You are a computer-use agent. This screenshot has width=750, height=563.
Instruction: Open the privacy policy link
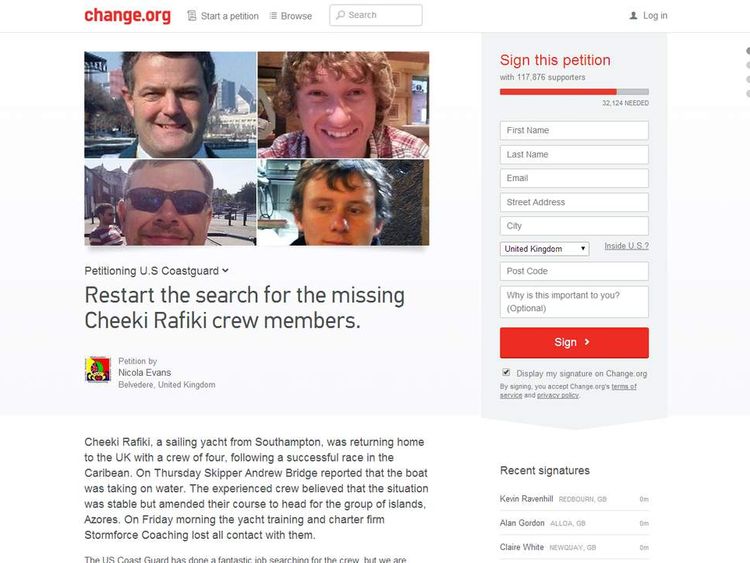(x=558, y=395)
